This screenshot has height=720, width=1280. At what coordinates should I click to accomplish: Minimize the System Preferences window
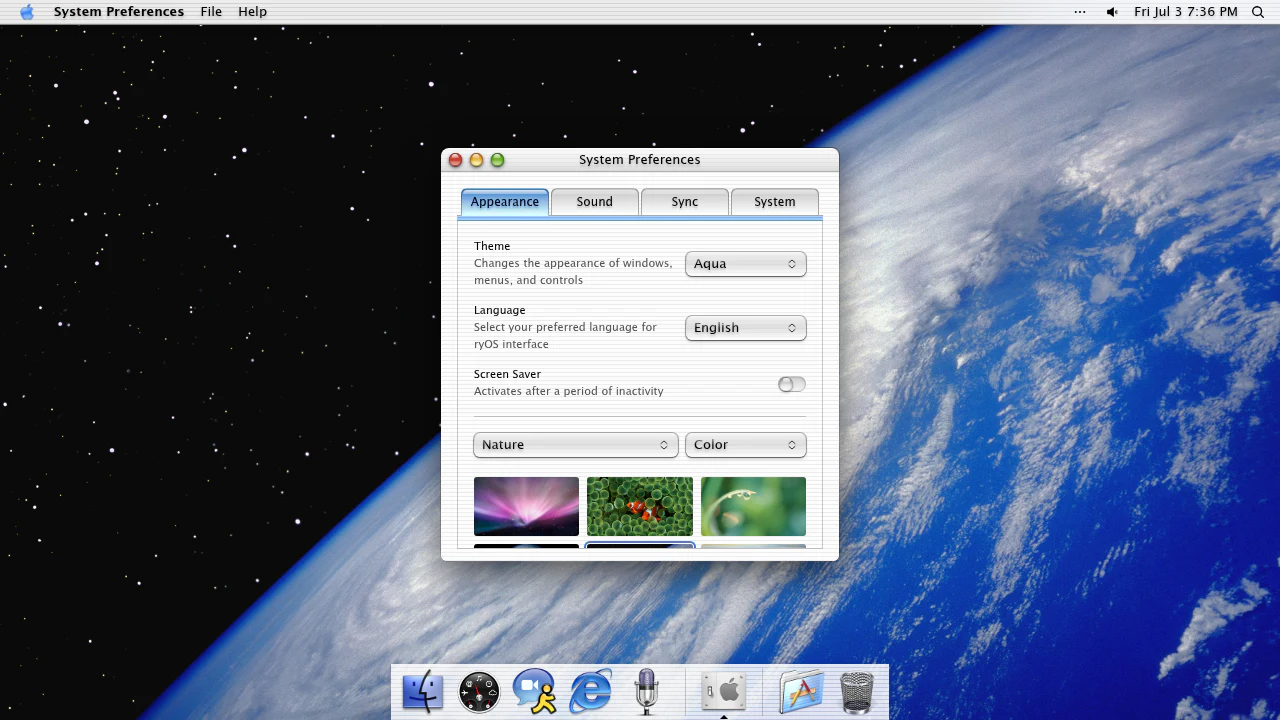click(476, 160)
